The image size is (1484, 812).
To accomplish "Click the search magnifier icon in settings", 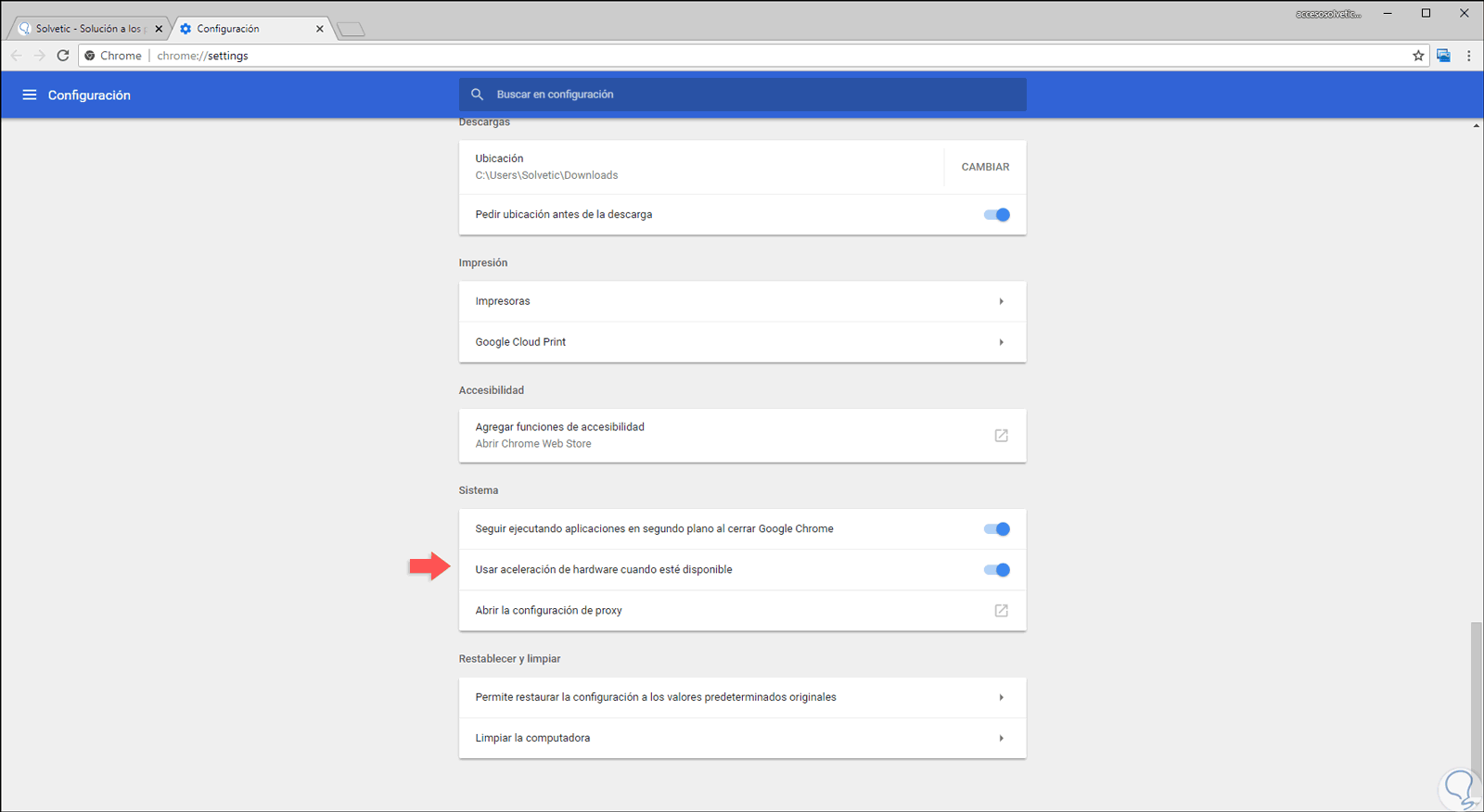I will [x=477, y=95].
